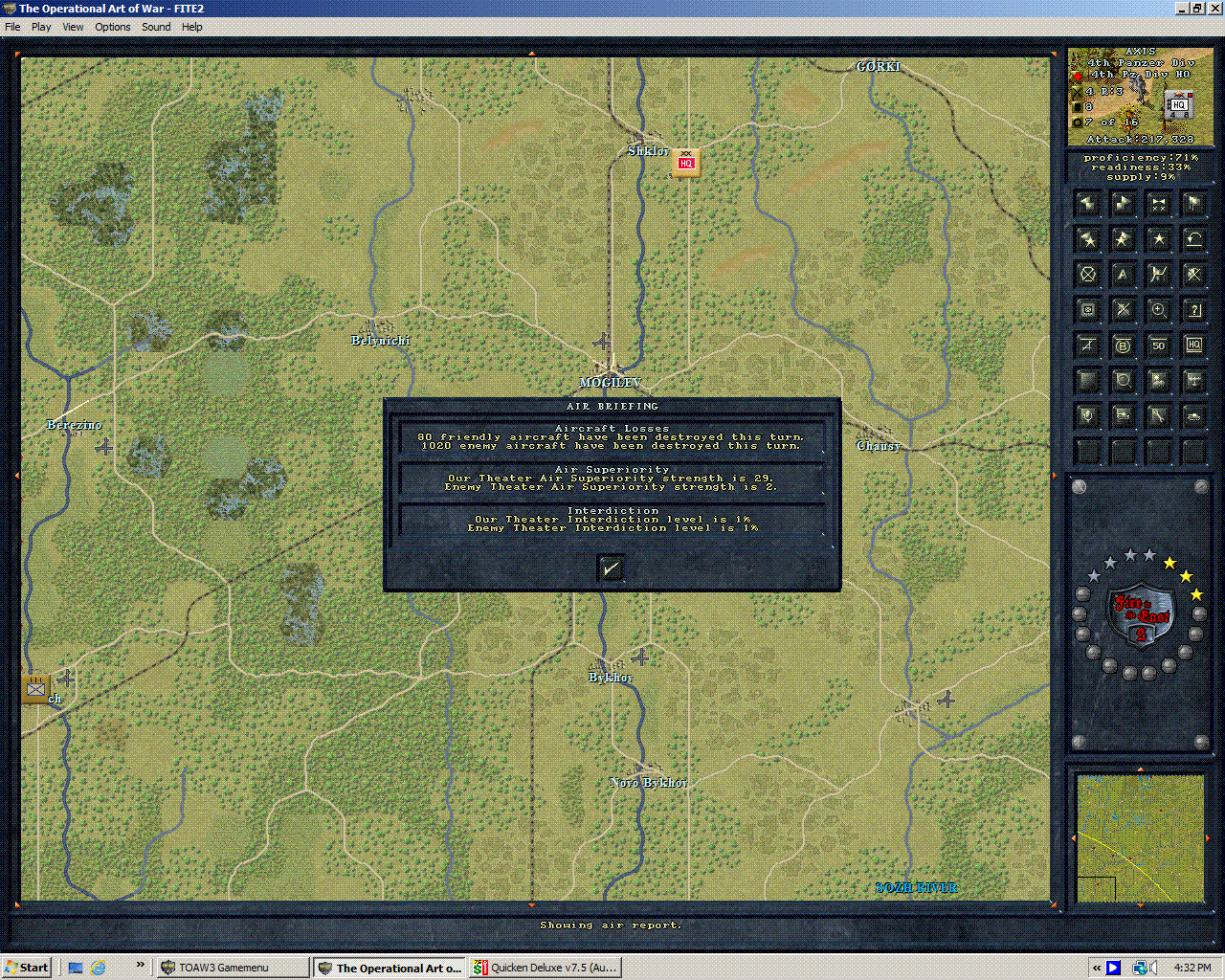Open the View menu
The width and height of the screenshot is (1225, 980).
tap(74, 27)
